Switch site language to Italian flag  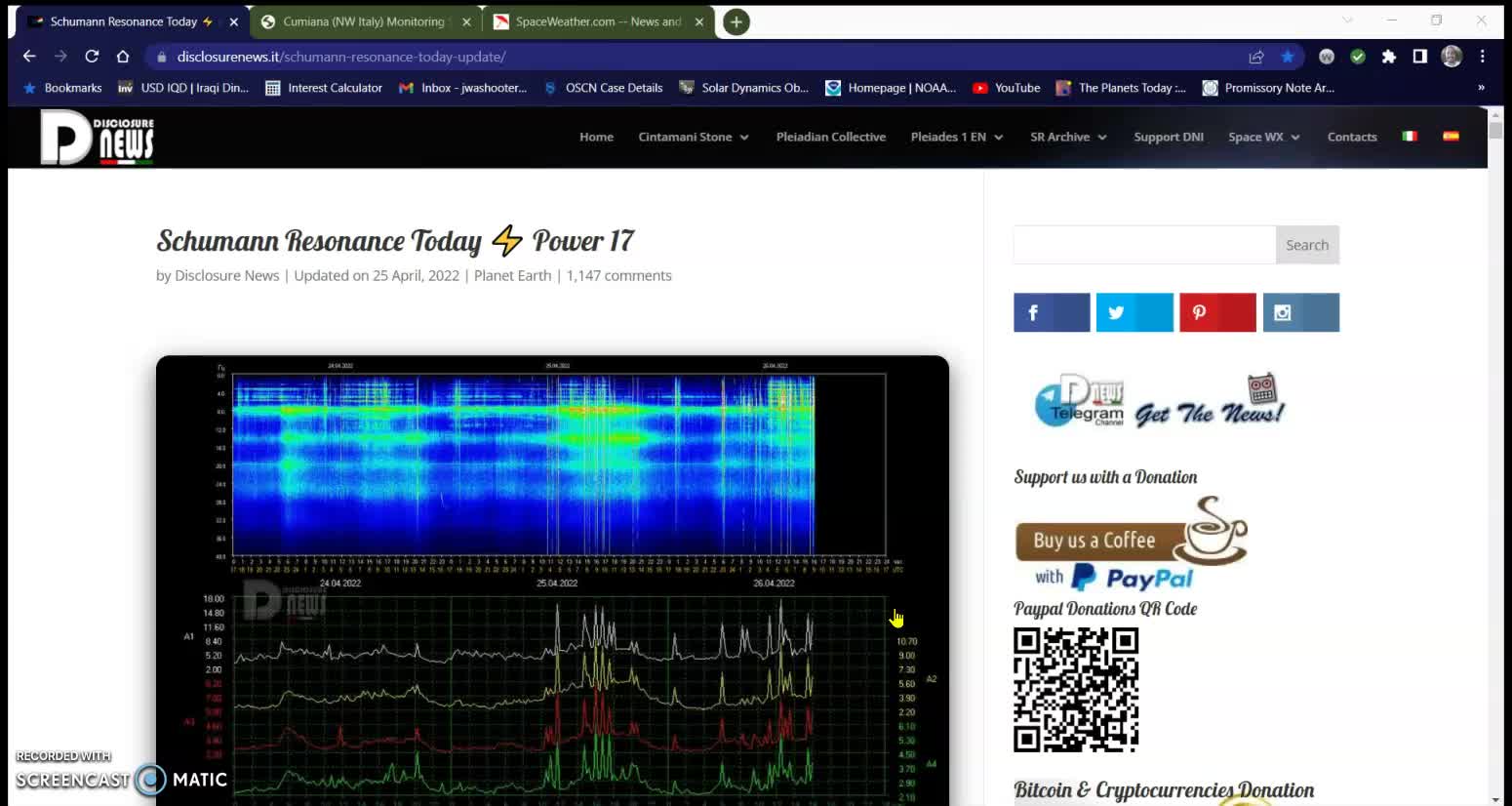click(x=1410, y=137)
